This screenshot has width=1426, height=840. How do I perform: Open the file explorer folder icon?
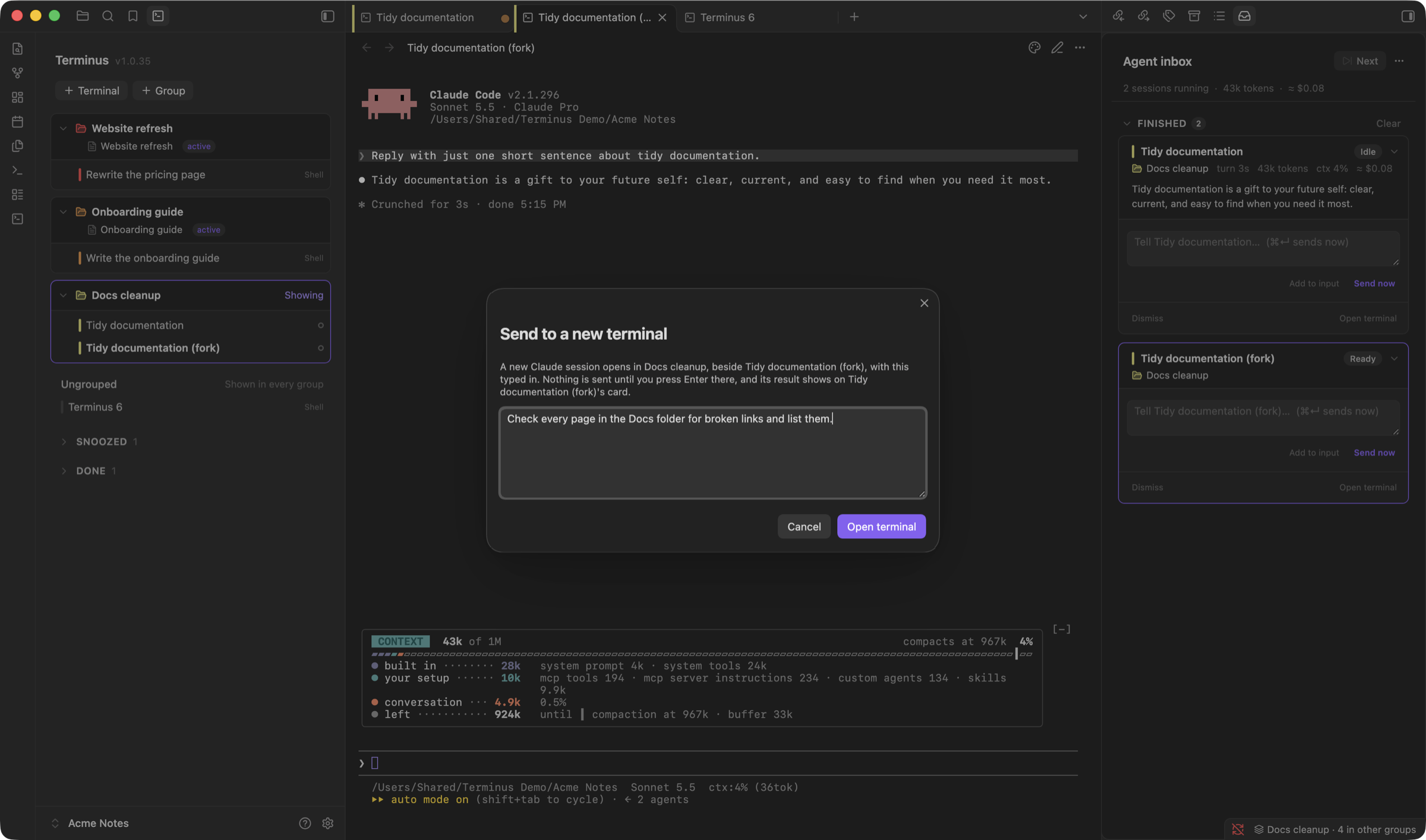[83, 16]
